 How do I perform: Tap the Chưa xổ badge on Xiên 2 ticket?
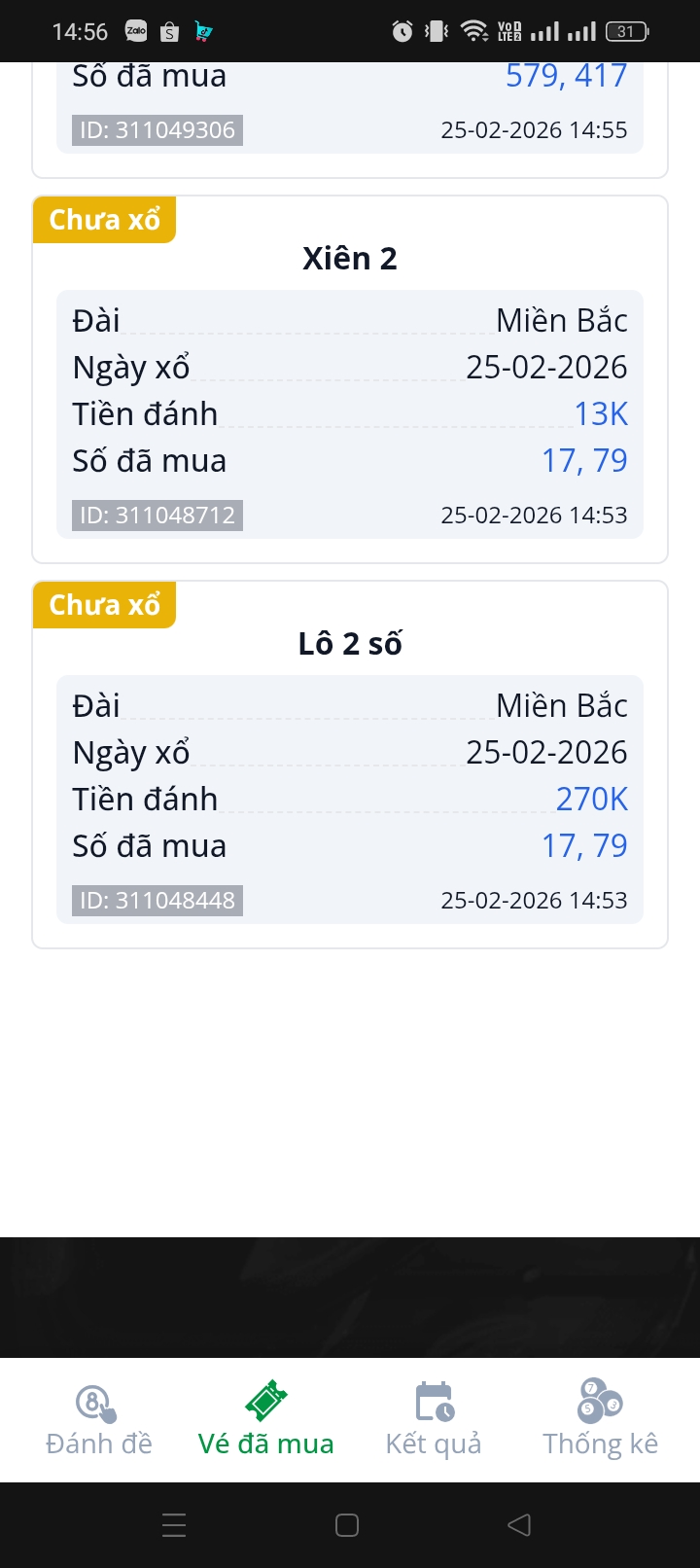(x=105, y=220)
